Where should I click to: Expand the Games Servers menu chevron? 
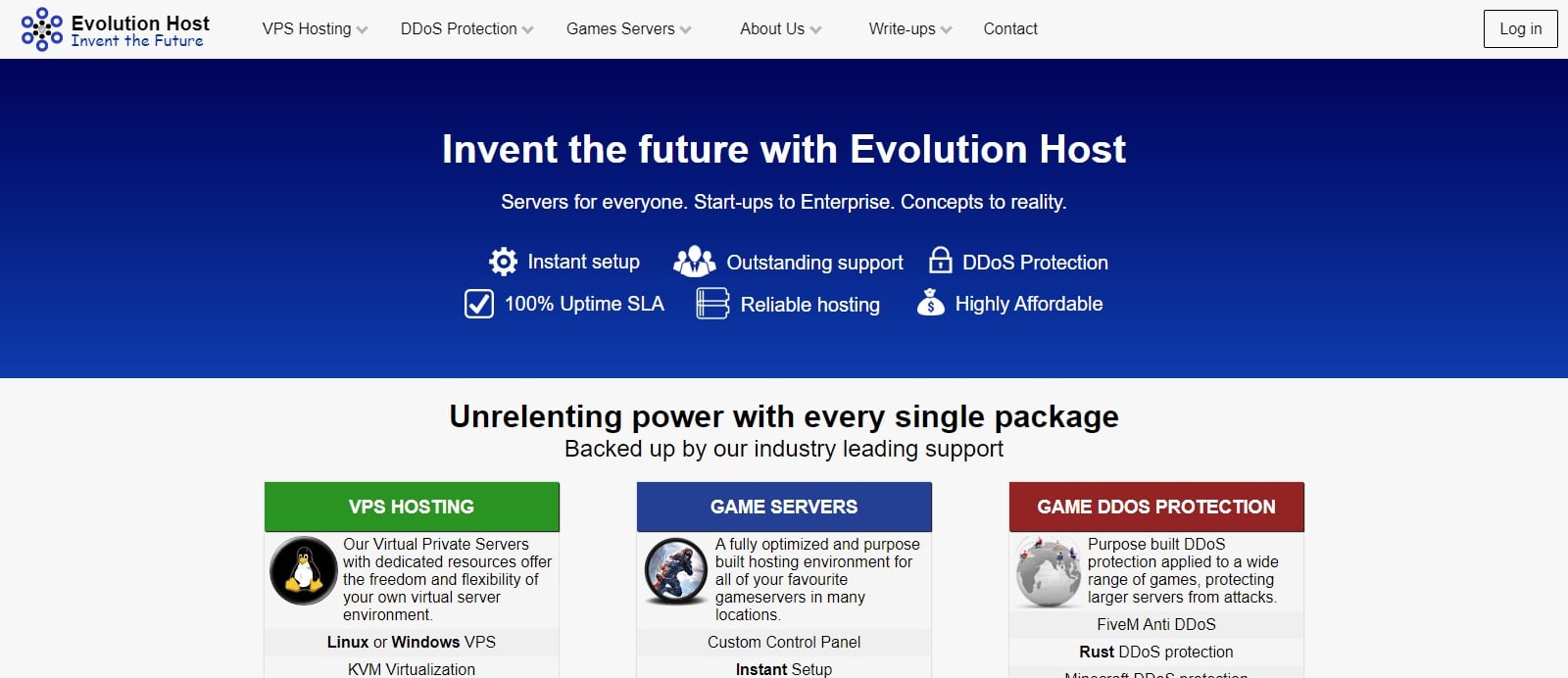[x=685, y=30]
